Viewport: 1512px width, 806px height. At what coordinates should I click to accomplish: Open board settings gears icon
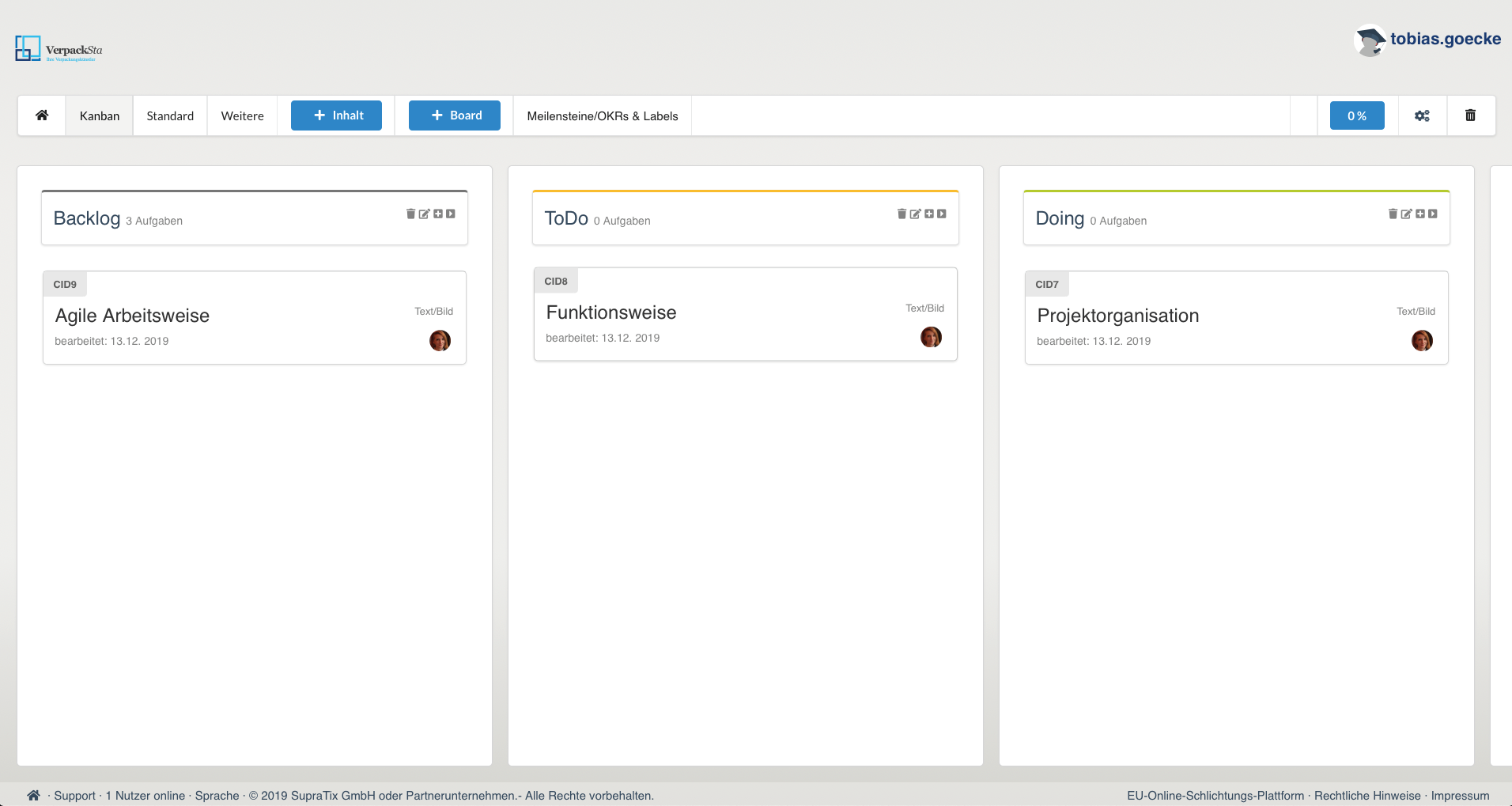(x=1422, y=115)
